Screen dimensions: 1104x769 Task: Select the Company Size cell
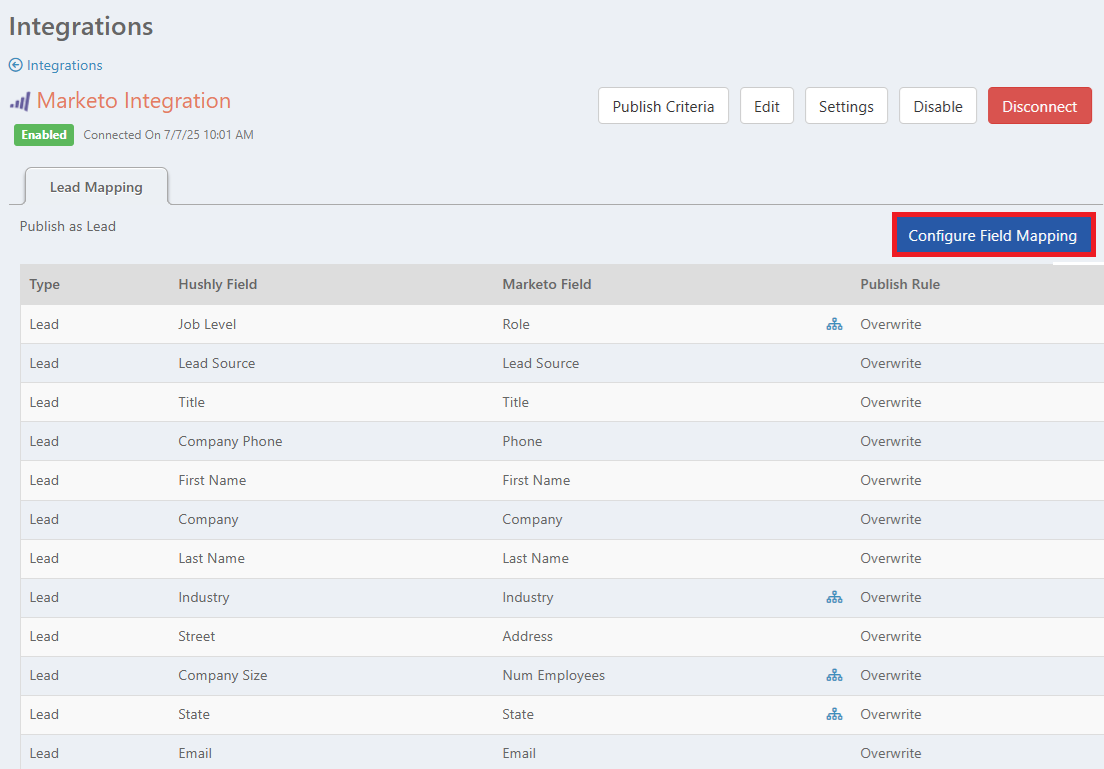[x=222, y=675]
